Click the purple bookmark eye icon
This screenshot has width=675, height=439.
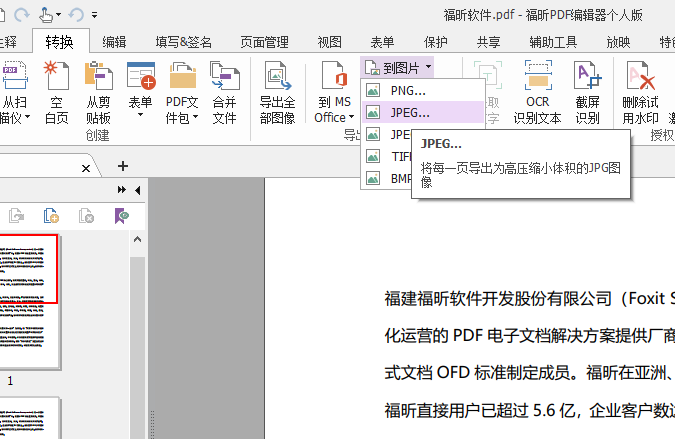122,216
